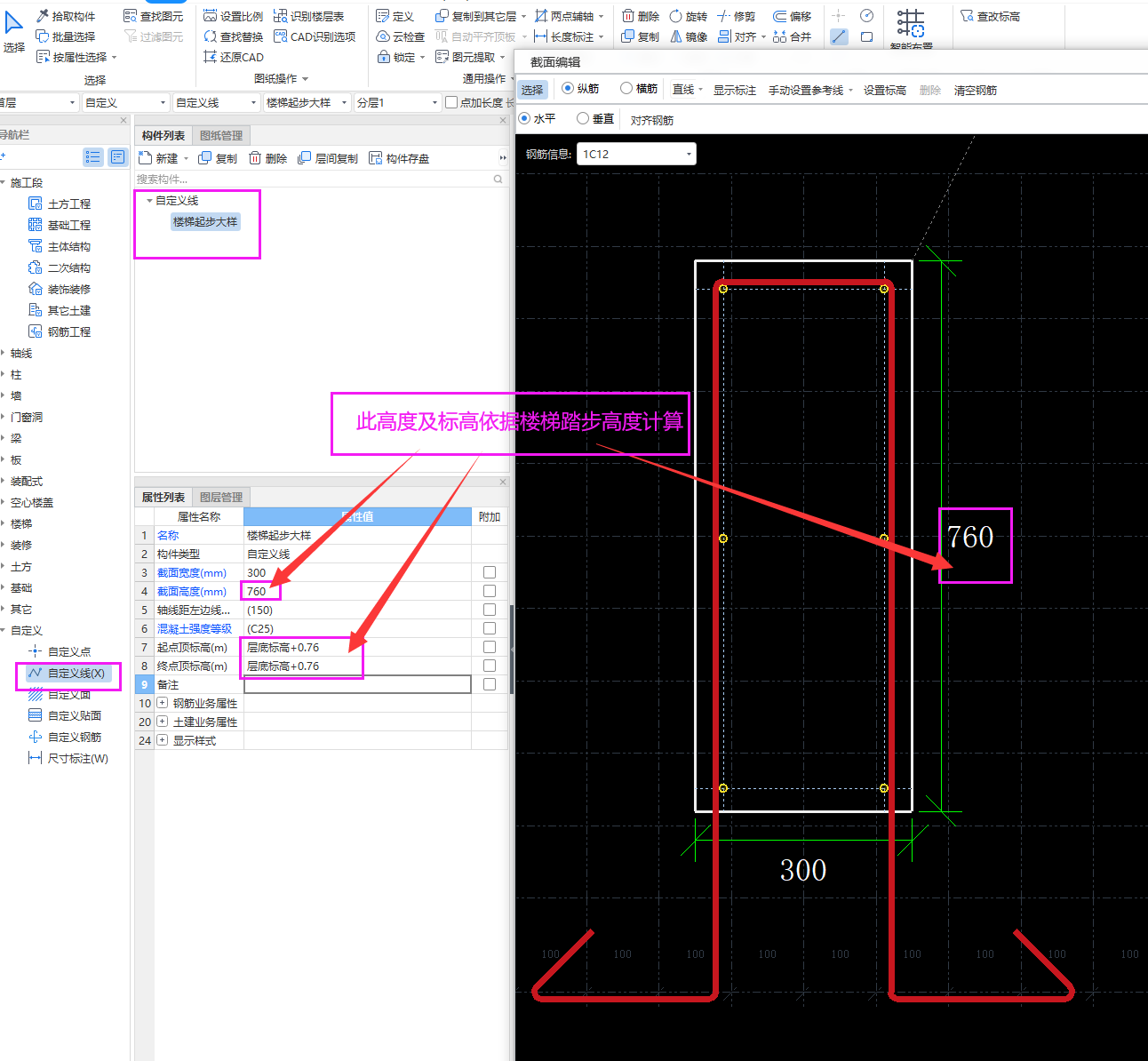The width and height of the screenshot is (1148, 1061).
Task: Open the 楼梯起步大样 component dropdown
Action: 307,102
